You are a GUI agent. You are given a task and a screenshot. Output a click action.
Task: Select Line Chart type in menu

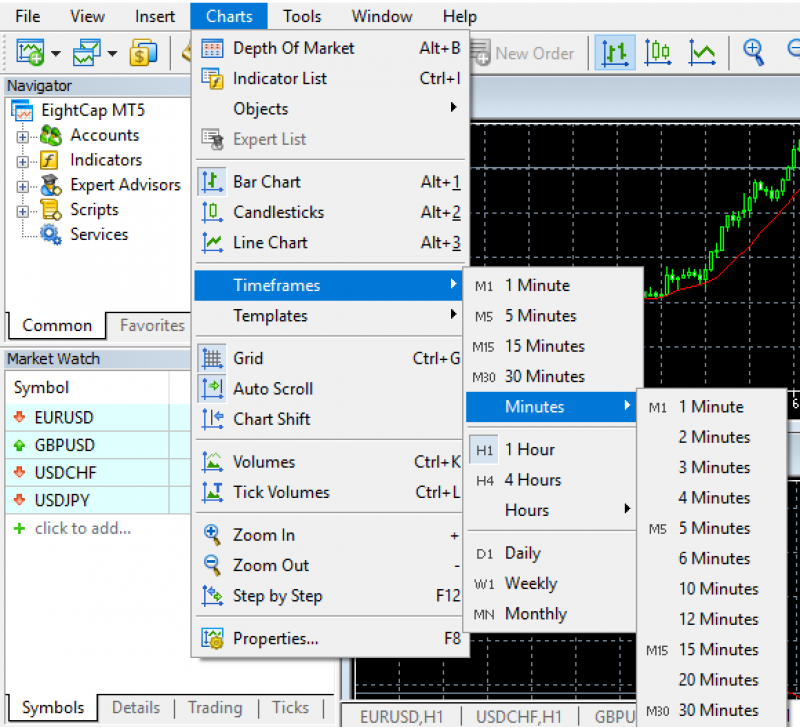pos(329,243)
